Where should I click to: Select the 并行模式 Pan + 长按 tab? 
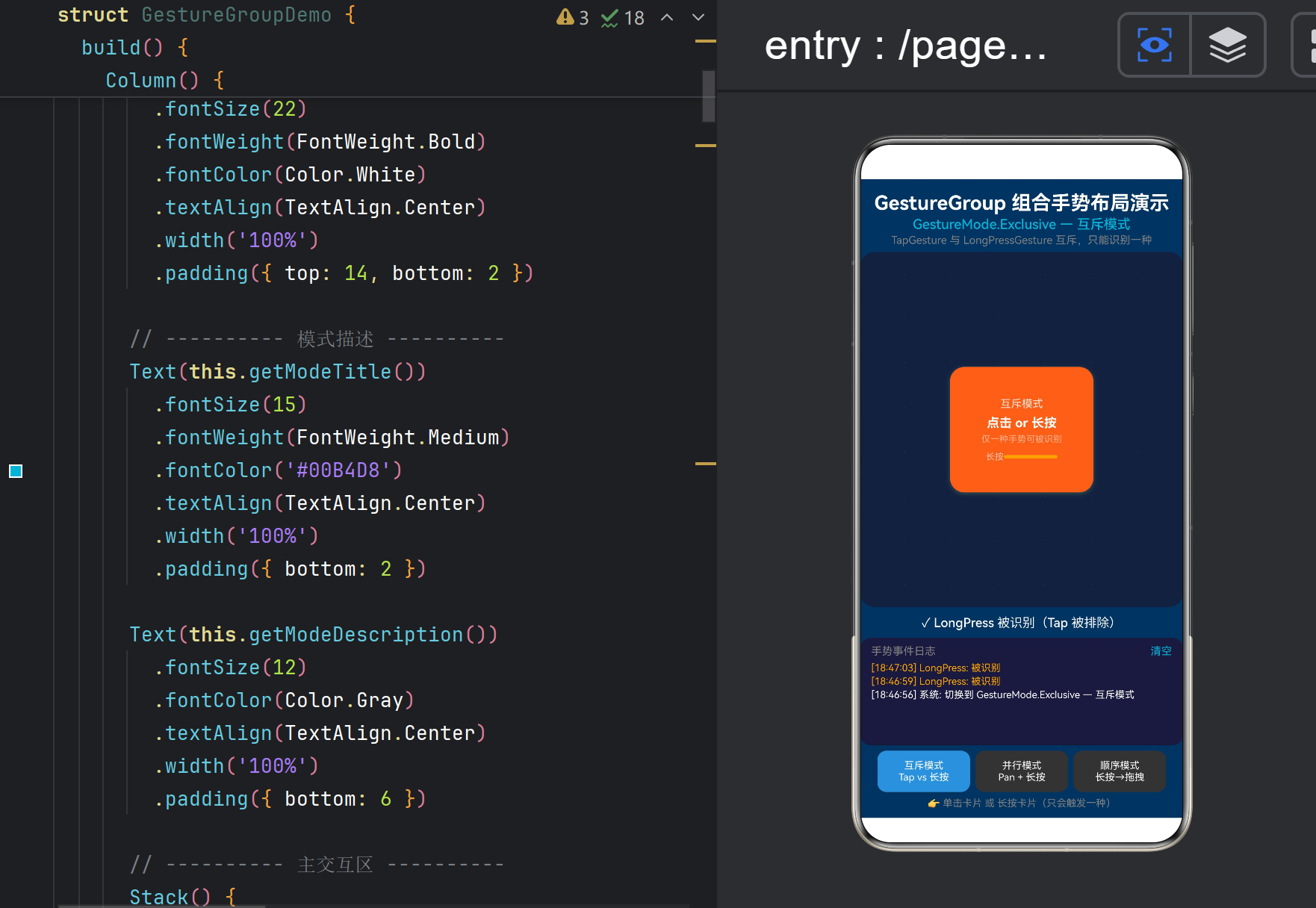coord(1021,771)
